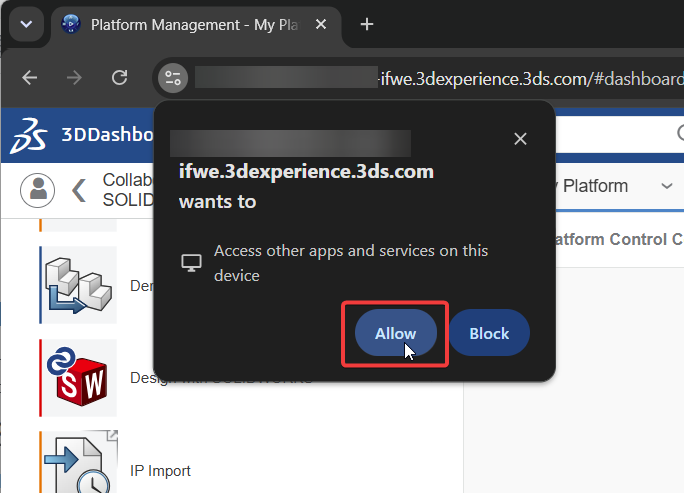
Task: Open the user profile avatar
Action: (38, 190)
